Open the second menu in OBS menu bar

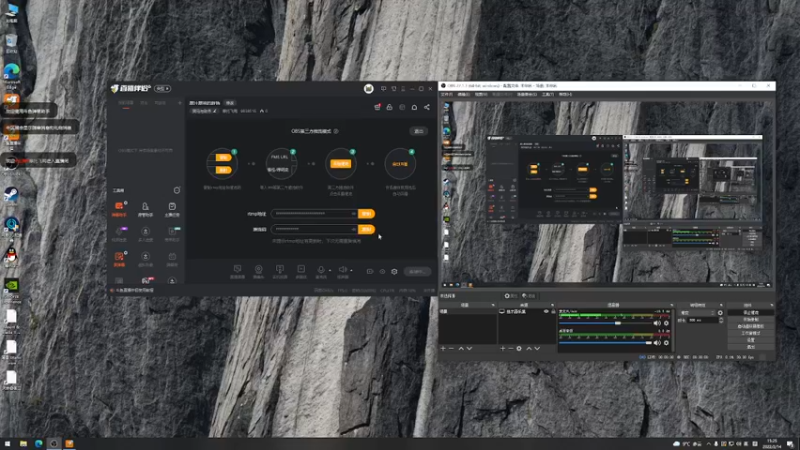[463, 94]
